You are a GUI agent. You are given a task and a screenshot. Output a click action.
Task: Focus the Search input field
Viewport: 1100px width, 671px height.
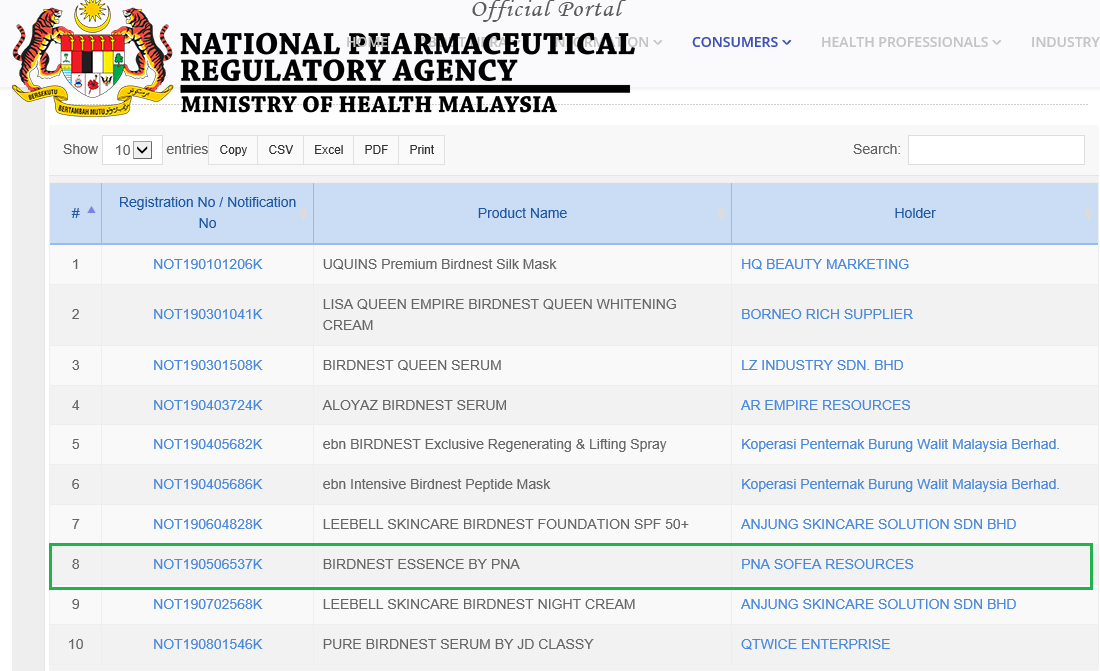(x=996, y=150)
